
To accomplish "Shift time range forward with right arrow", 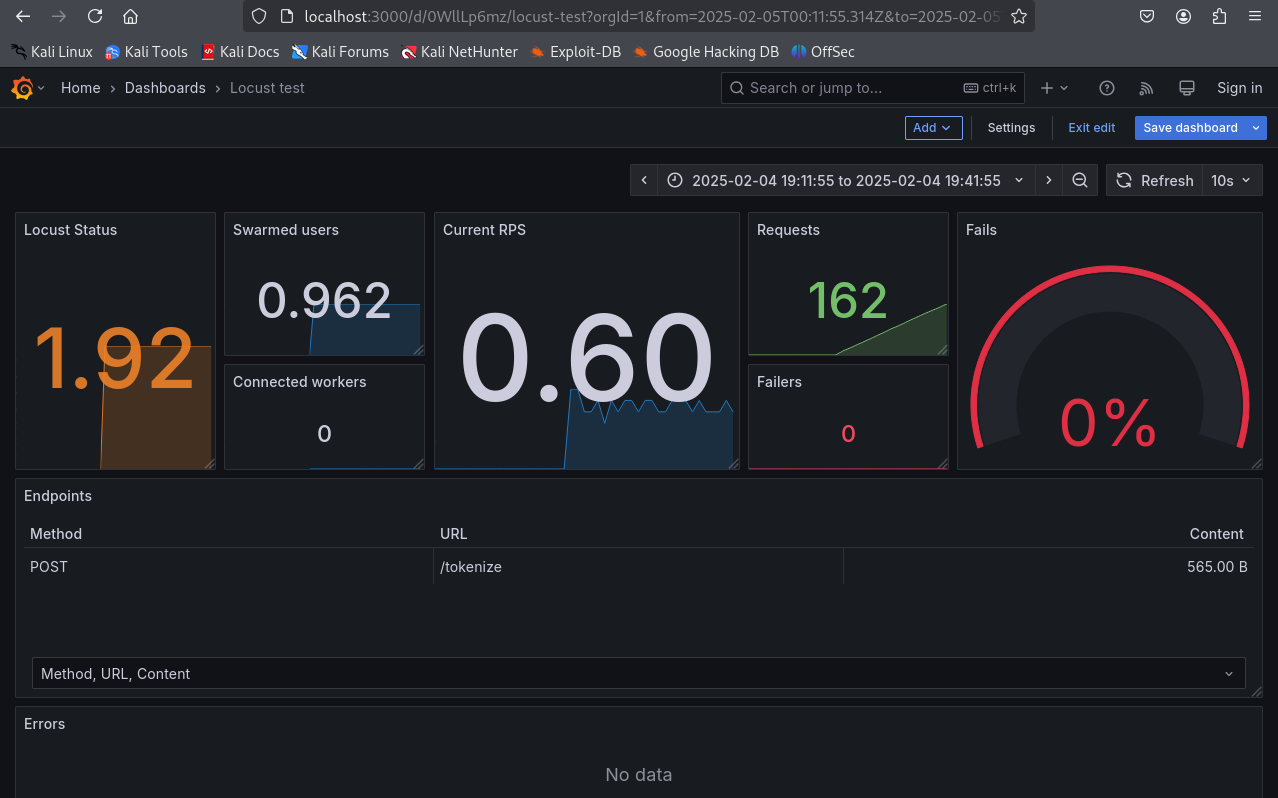I will (x=1048, y=180).
